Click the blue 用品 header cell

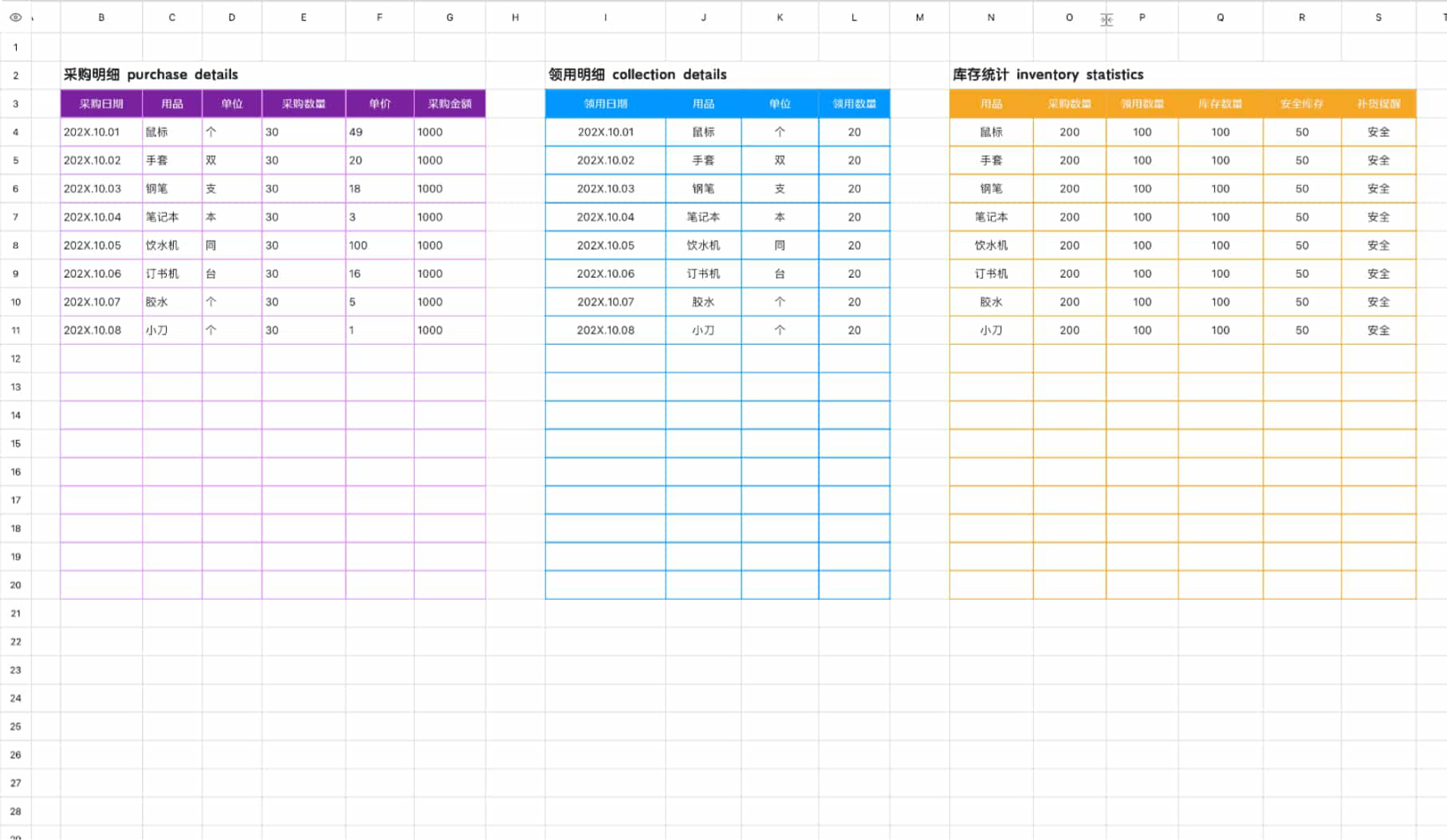(x=703, y=103)
